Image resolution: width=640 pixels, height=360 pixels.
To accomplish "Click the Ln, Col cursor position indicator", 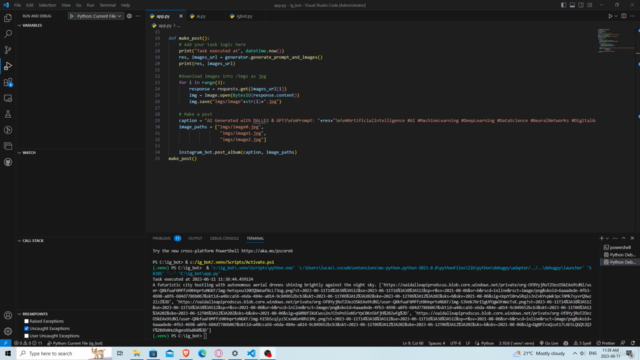I will (413, 343).
